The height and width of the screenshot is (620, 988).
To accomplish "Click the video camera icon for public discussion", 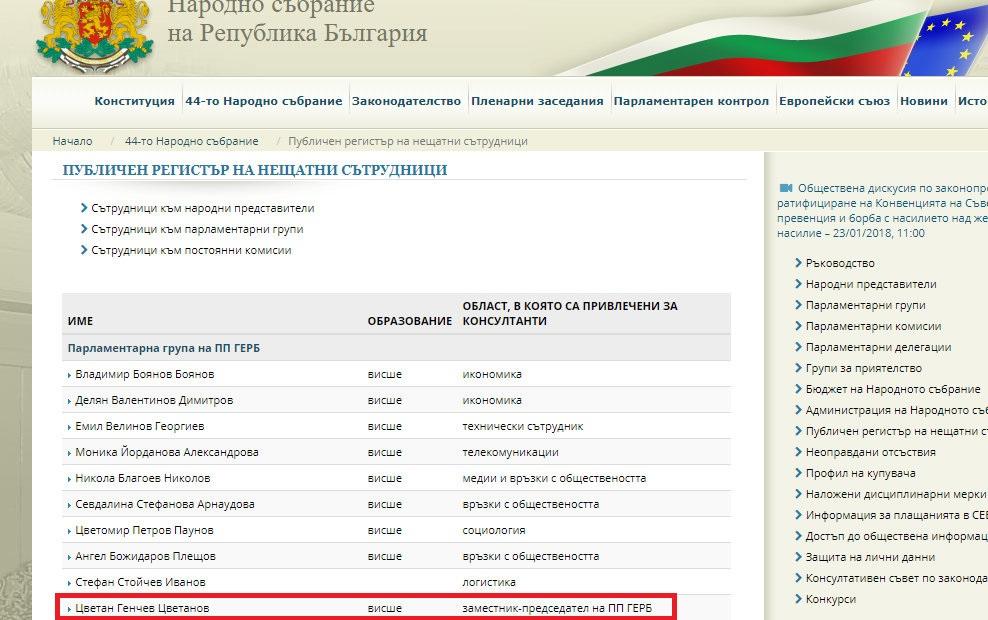I will click(x=785, y=187).
